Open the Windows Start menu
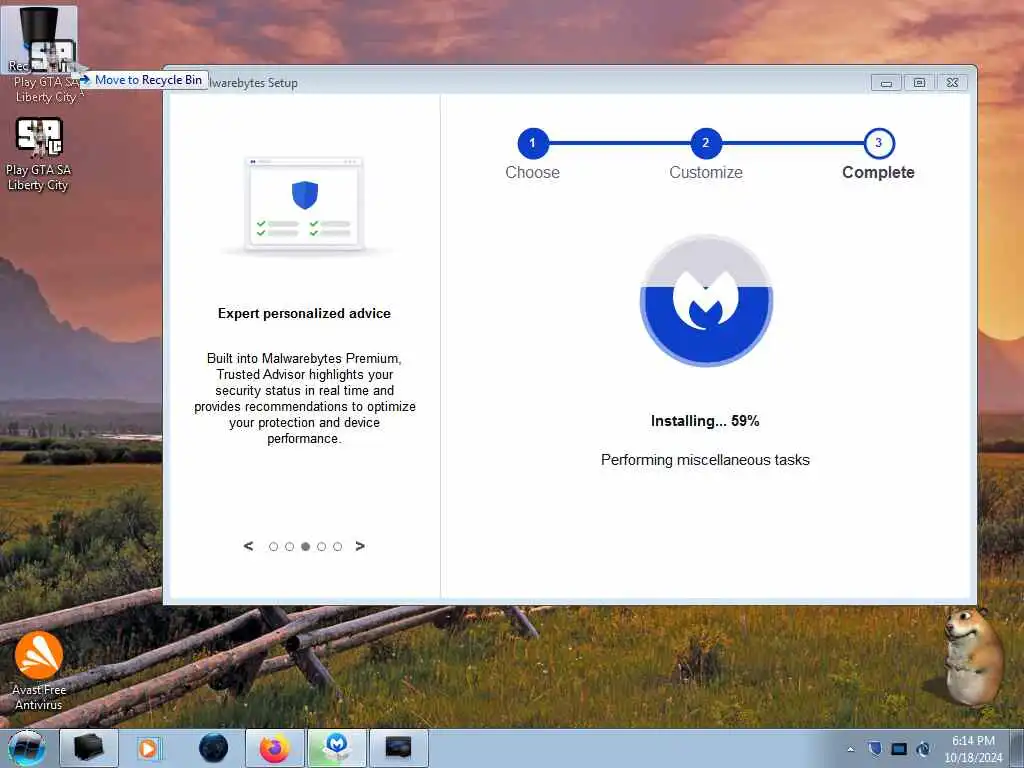The image size is (1024, 768). tap(27, 748)
